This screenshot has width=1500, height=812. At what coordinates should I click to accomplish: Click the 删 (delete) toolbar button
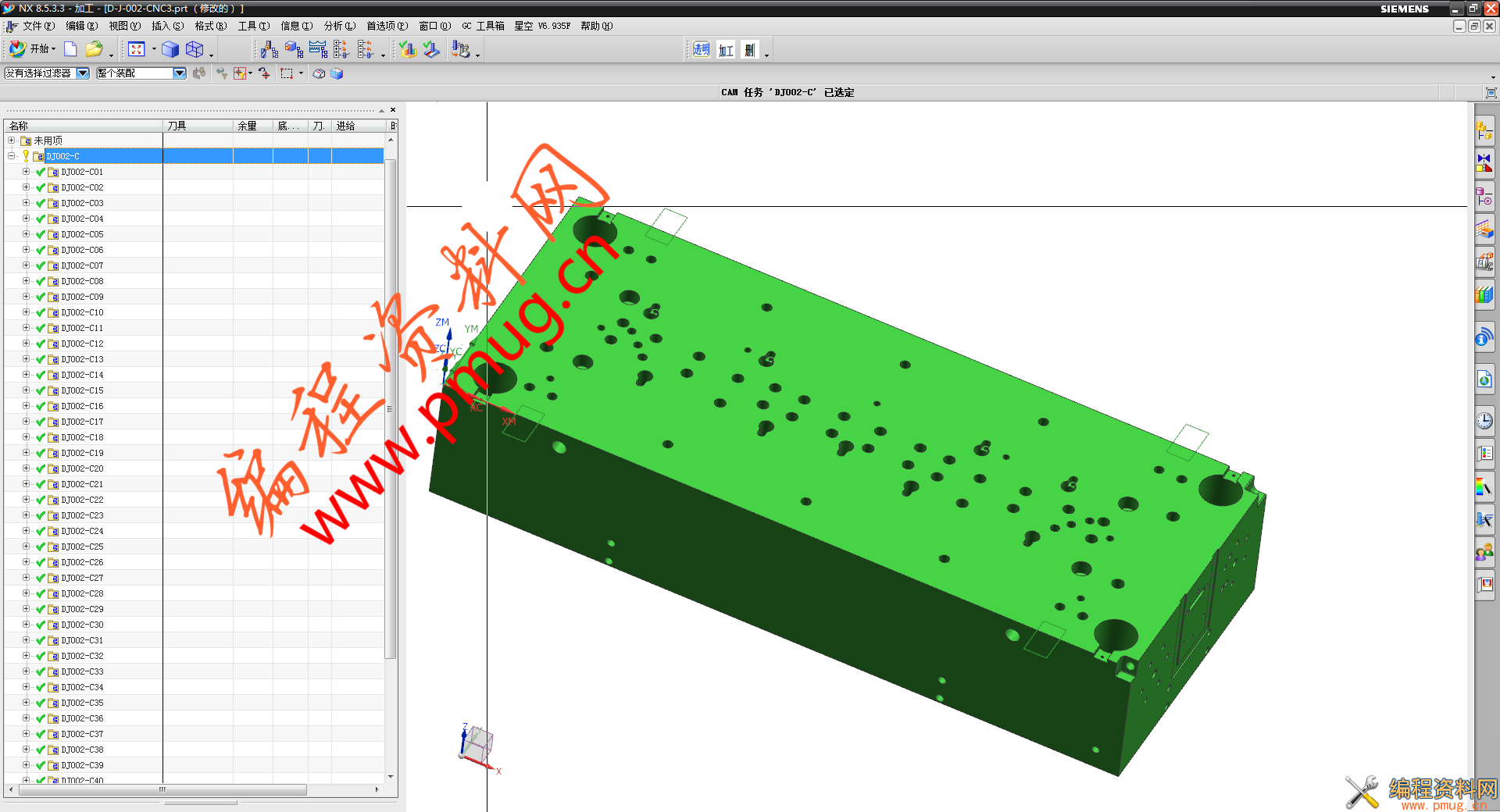click(750, 50)
